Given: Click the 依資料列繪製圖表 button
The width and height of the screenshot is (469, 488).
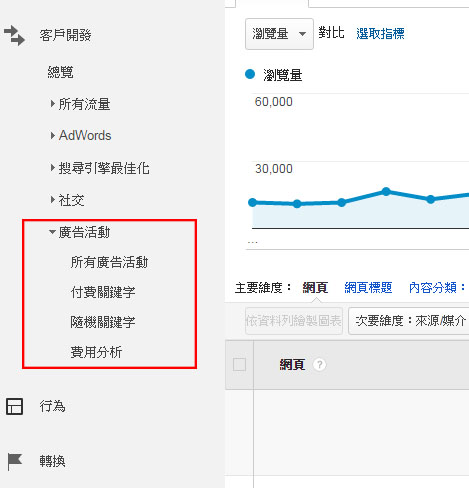Looking at the screenshot, I should click(294, 321).
